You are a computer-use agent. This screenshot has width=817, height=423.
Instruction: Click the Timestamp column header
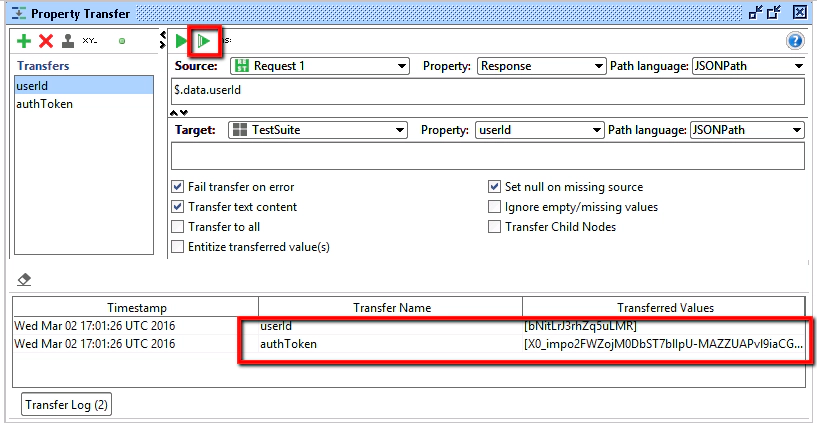pyautogui.click(x=137, y=307)
